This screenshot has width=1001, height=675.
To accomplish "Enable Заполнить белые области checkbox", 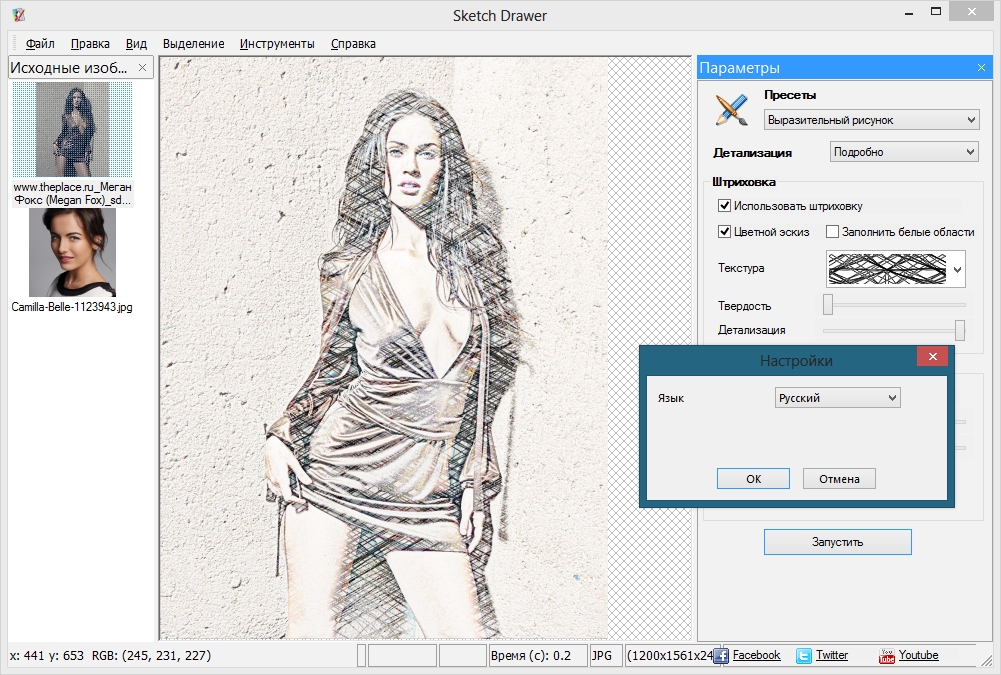I will [x=832, y=232].
